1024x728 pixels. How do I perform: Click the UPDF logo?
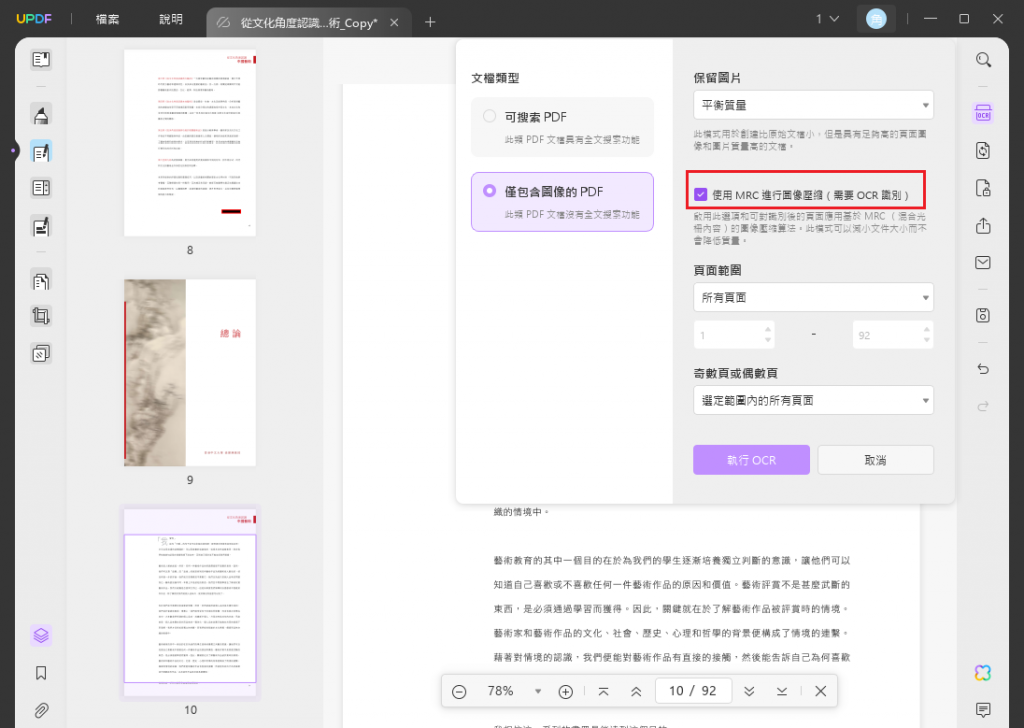click(x=34, y=19)
